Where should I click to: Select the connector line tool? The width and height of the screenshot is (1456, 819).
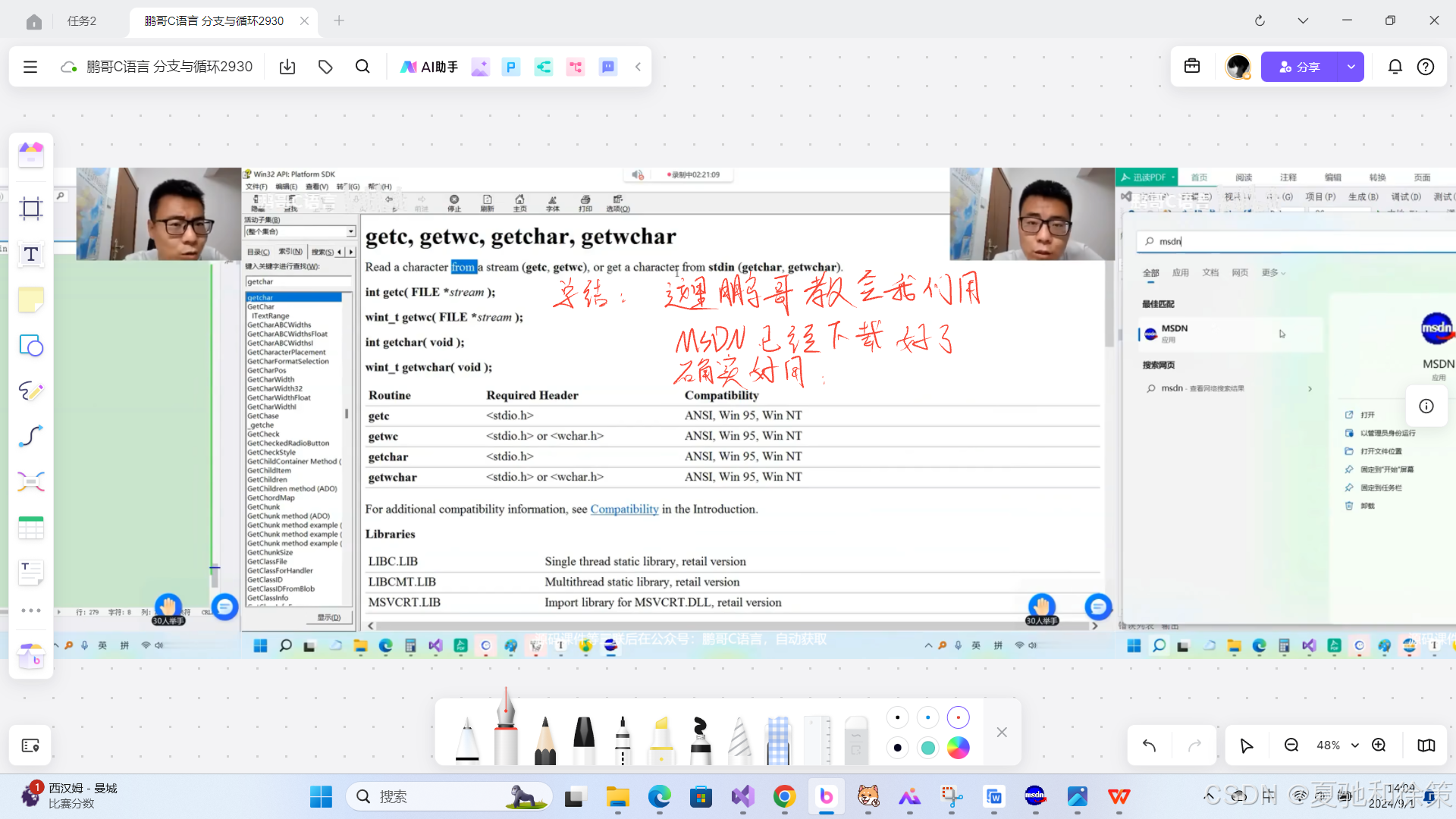[31, 436]
